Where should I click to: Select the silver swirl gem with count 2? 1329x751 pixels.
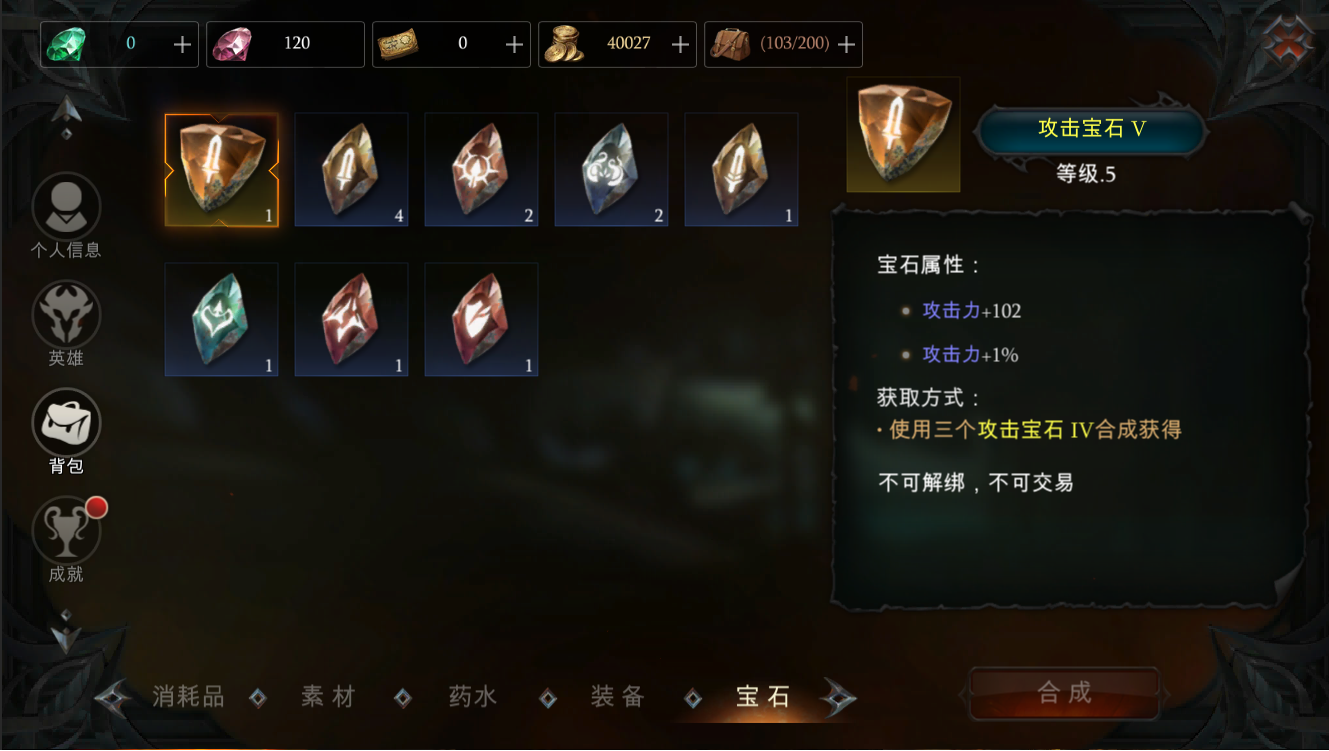tap(611, 169)
